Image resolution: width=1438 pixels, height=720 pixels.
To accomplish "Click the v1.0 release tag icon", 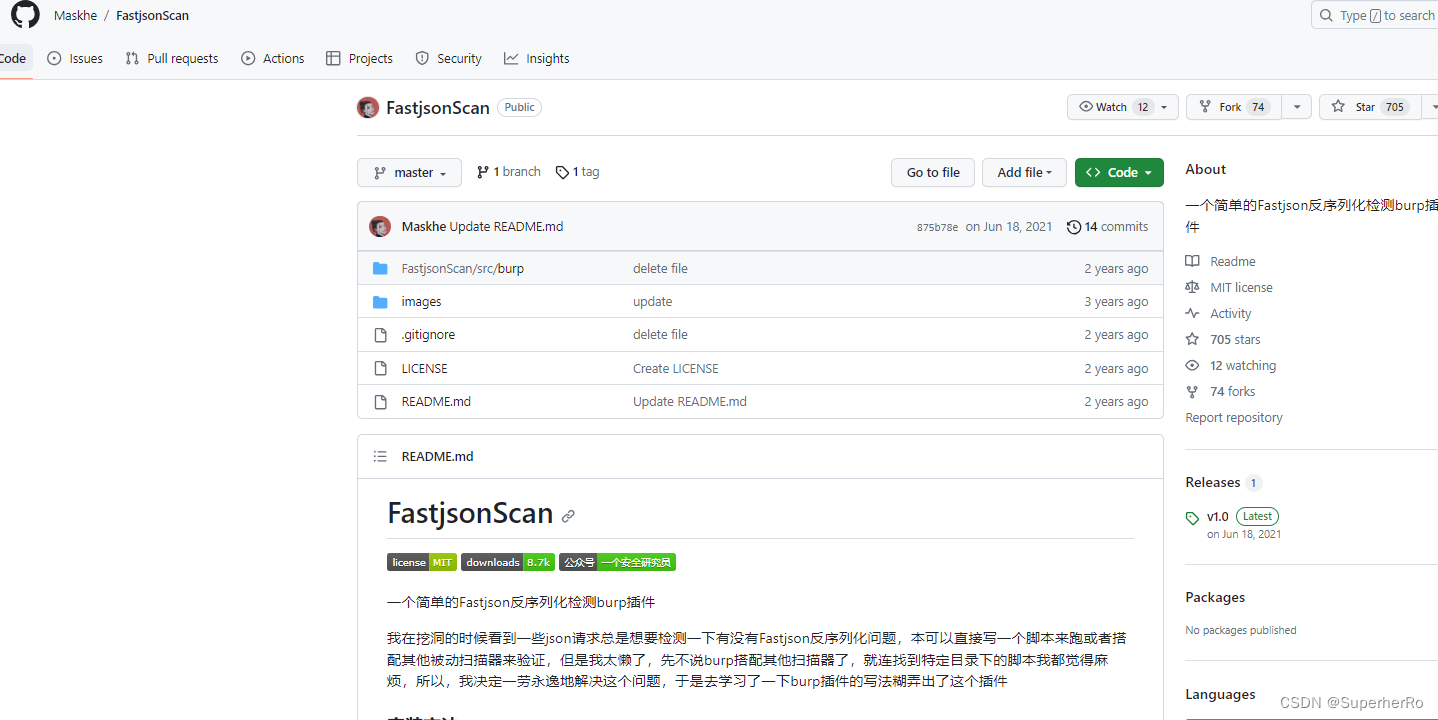I will (x=1192, y=517).
